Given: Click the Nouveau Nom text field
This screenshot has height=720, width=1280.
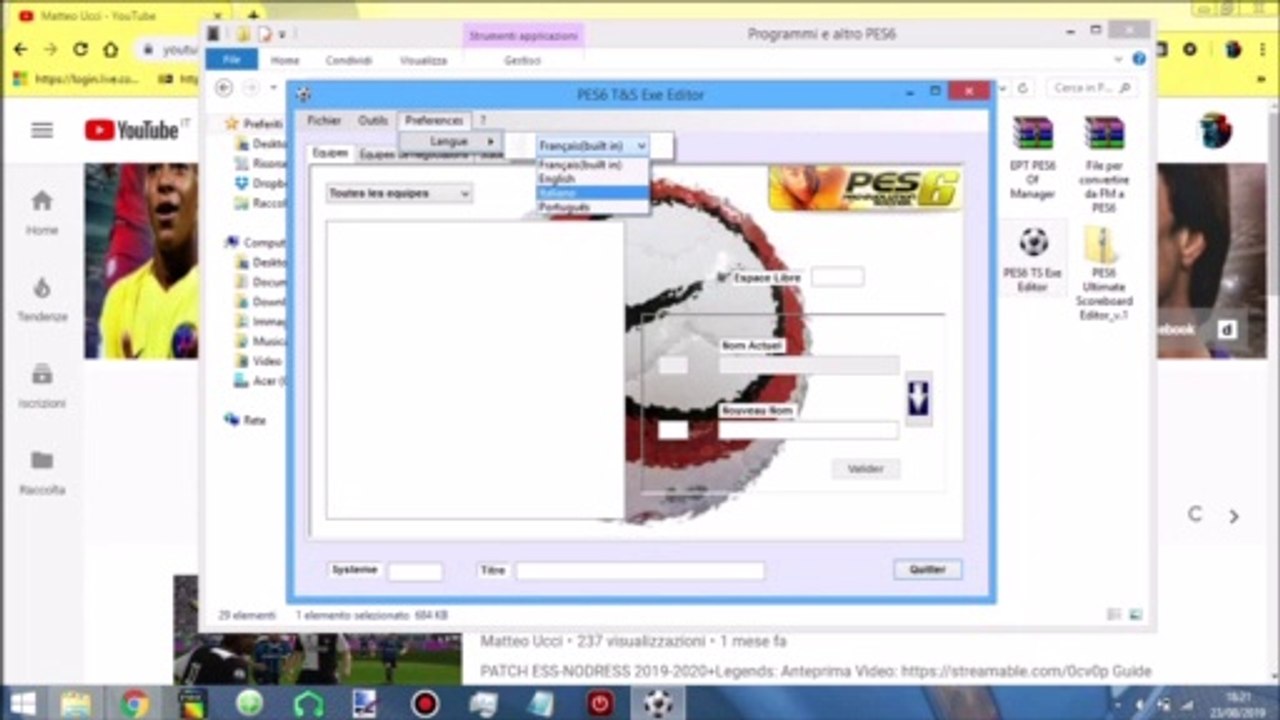Looking at the screenshot, I should [x=808, y=430].
